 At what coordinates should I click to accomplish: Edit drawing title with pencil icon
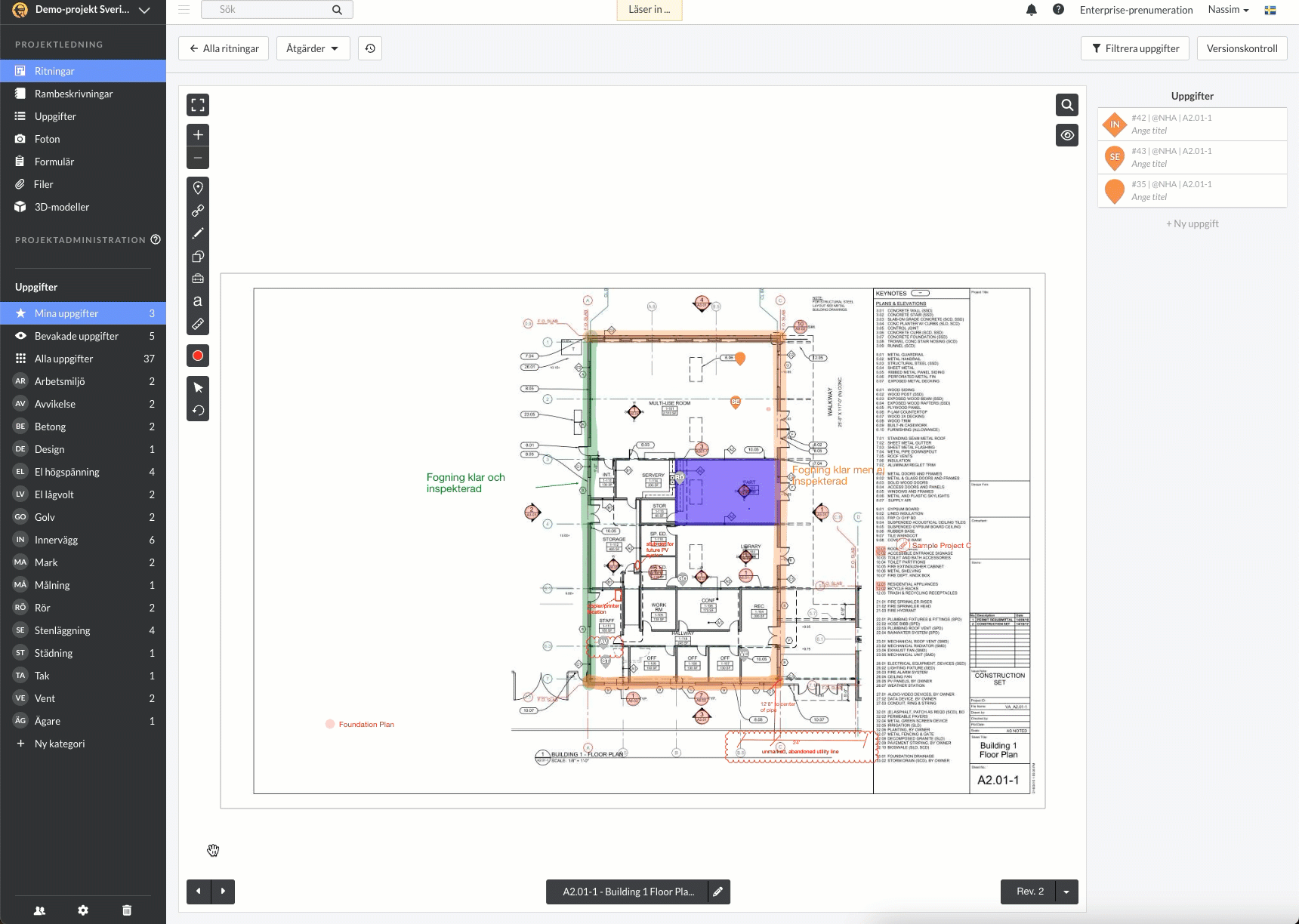[718, 892]
